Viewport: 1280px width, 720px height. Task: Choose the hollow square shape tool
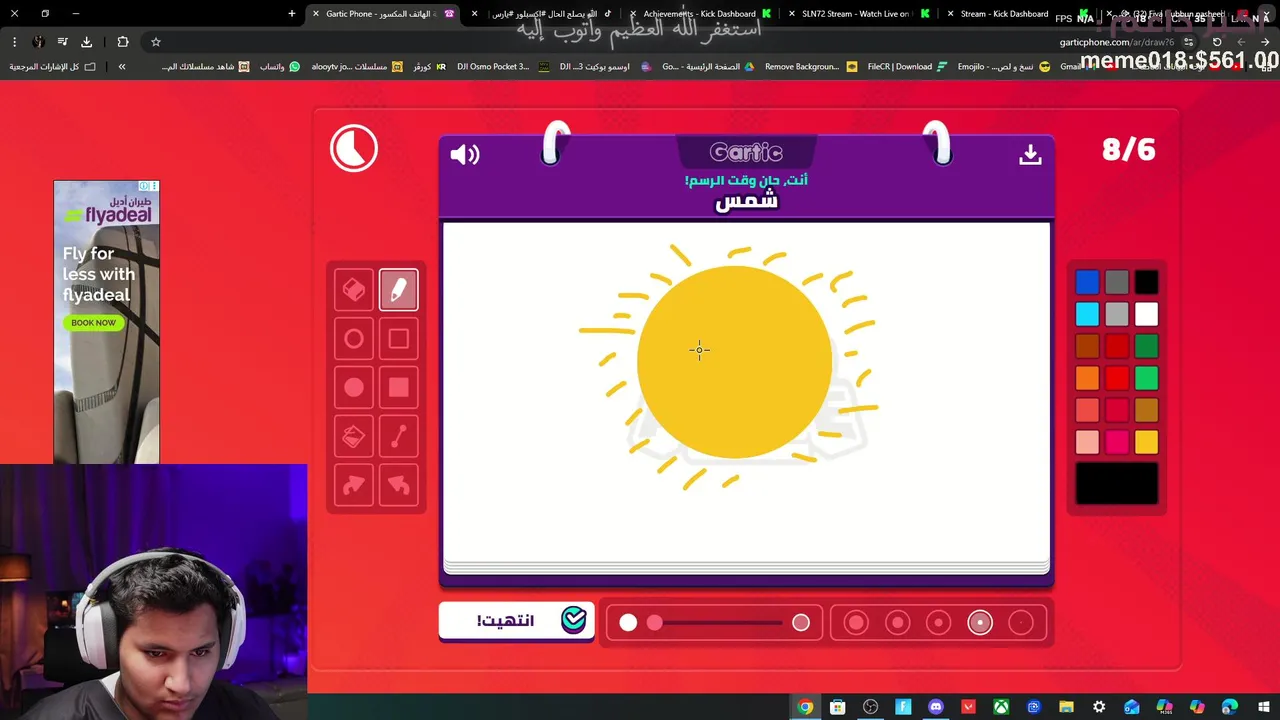pyautogui.click(x=398, y=339)
